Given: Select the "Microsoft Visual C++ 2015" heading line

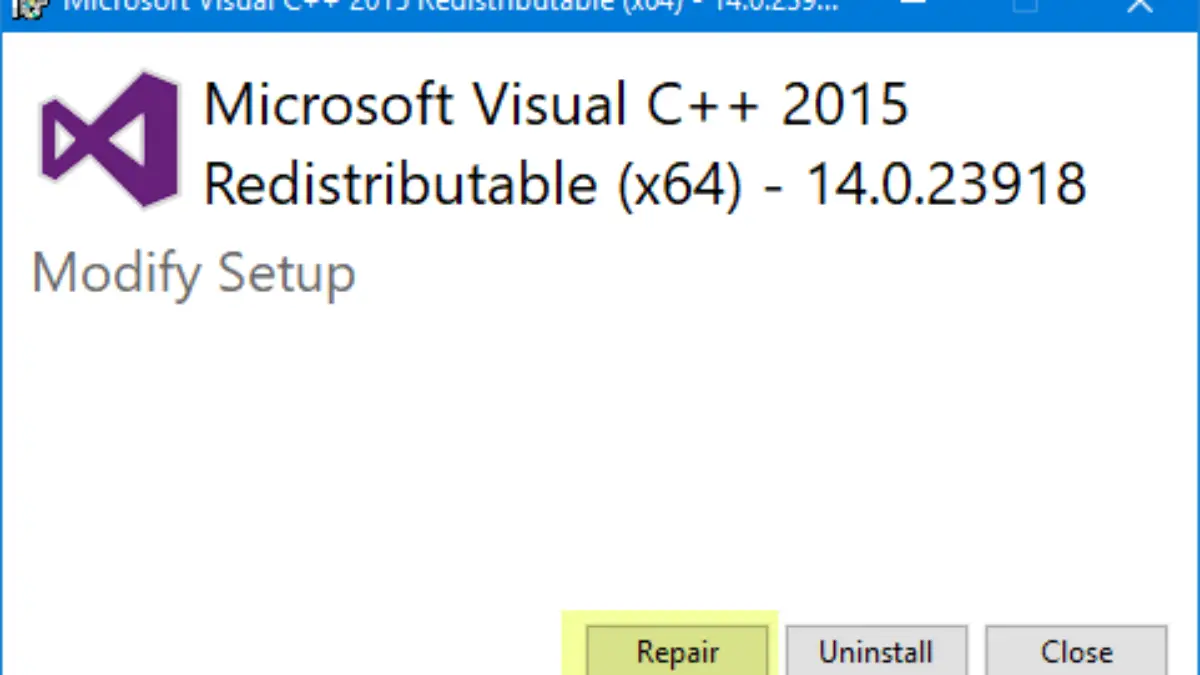Looking at the screenshot, I should pos(556,104).
